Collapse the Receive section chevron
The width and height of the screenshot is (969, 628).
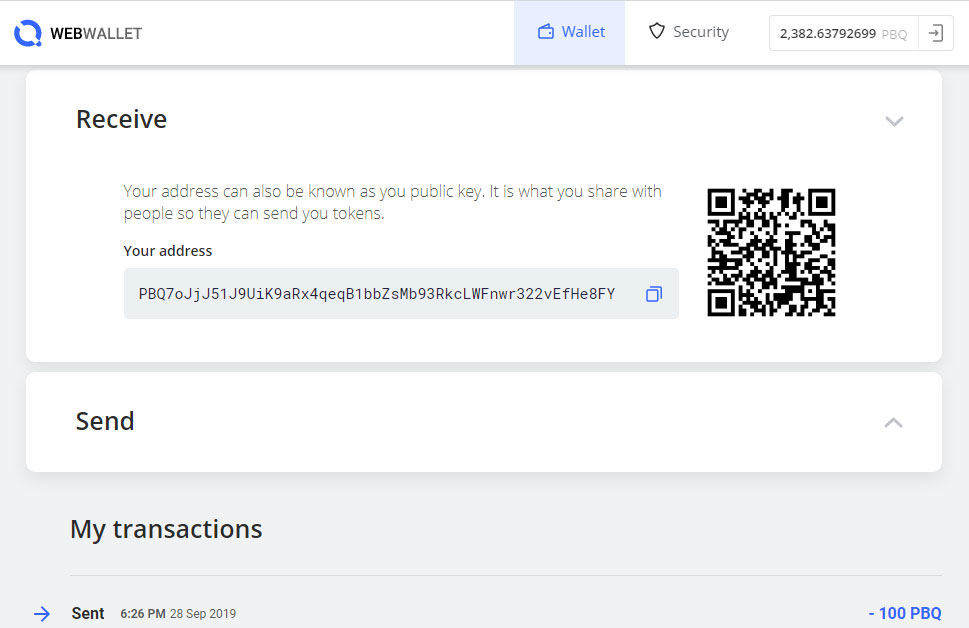(x=894, y=121)
